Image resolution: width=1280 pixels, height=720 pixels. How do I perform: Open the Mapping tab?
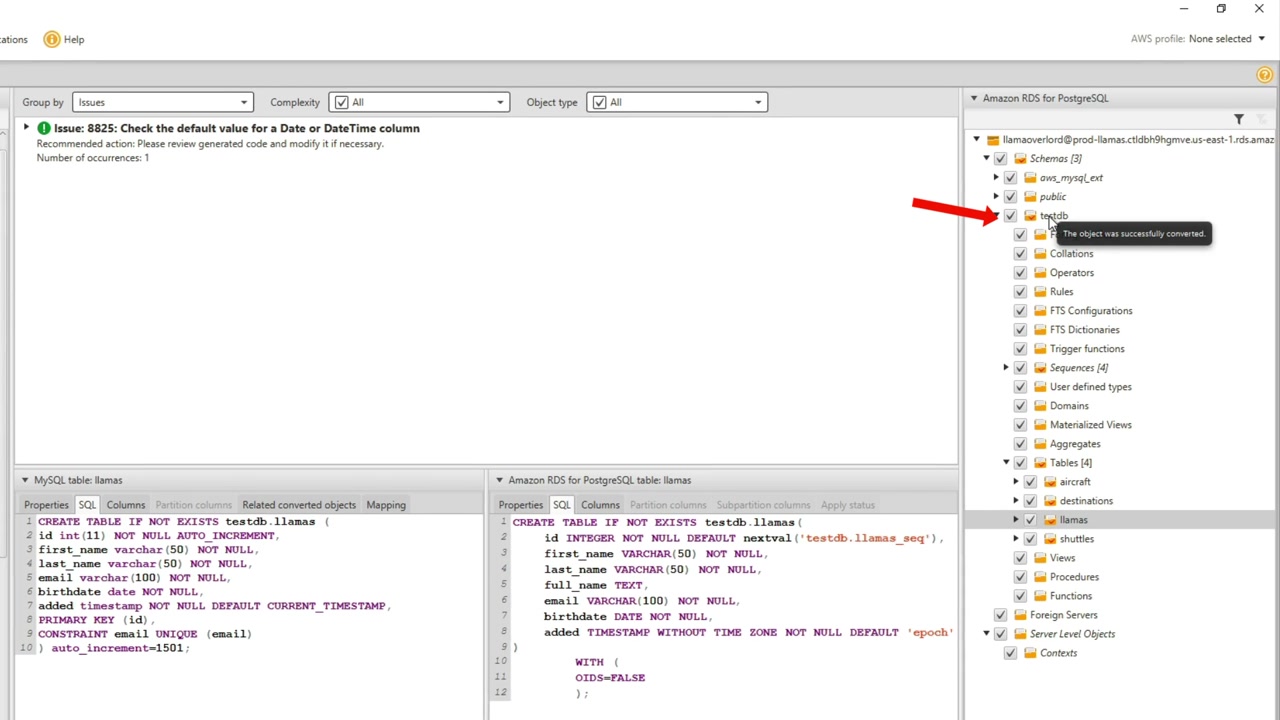[386, 505]
